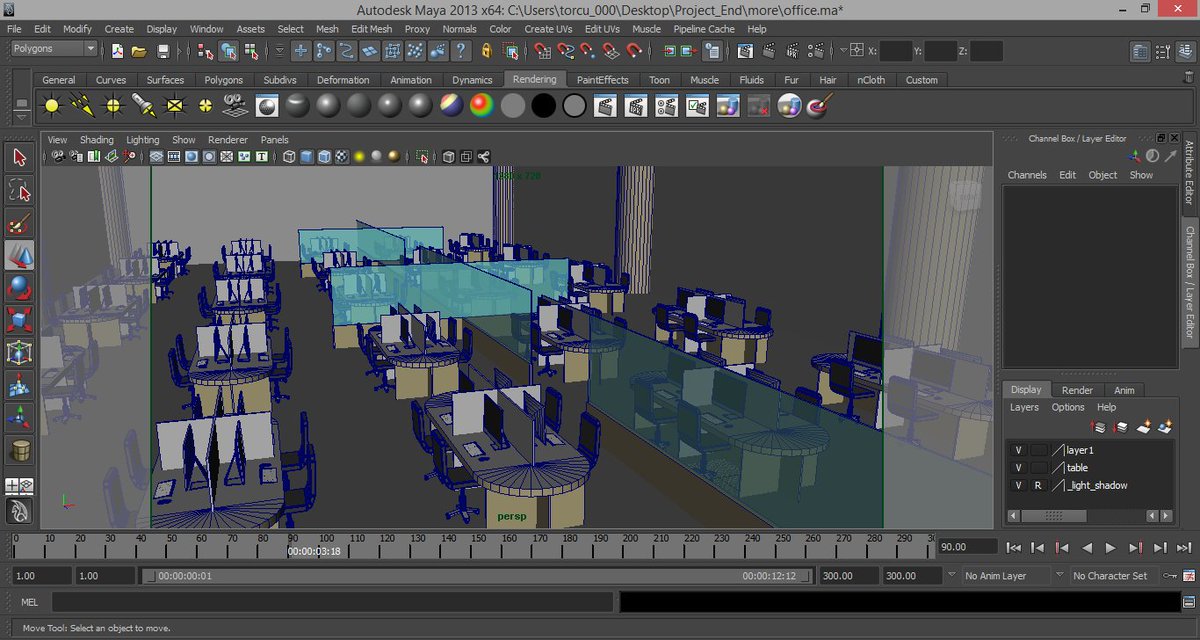Choose the arrow Select tool in the toolbox
This screenshot has width=1200, height=640.
(x=19, y=157)
